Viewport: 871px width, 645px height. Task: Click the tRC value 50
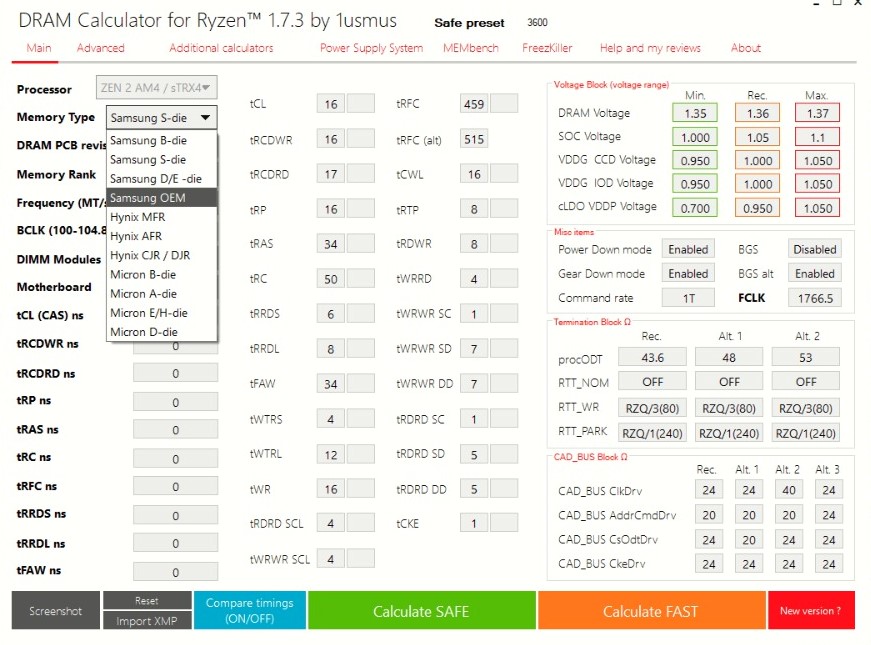pos(331,279)
